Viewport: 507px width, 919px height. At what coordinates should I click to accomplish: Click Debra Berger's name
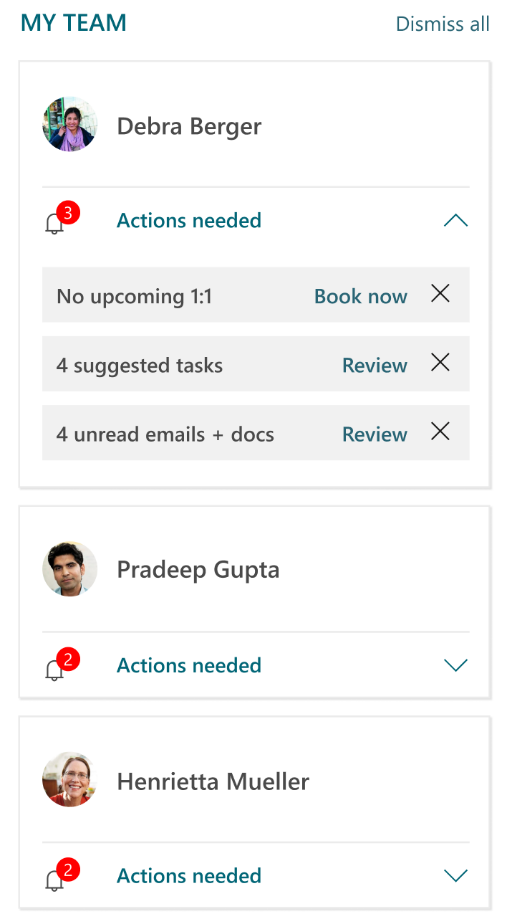189,126
